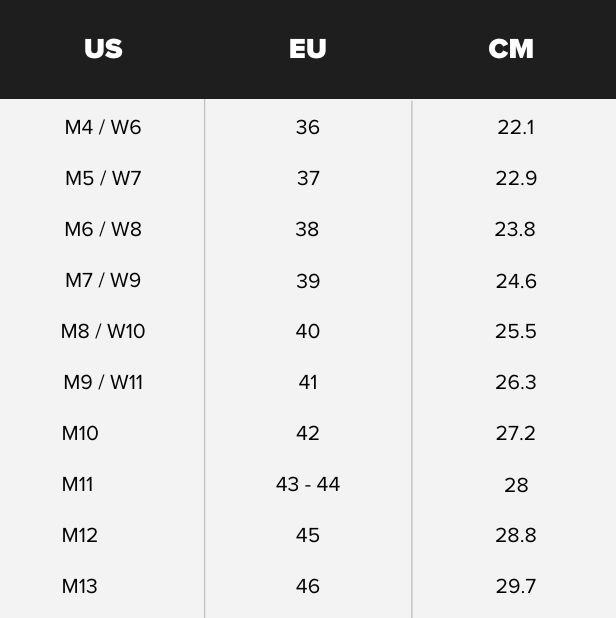Select EU size 46 cell
Screen dimensions: 616x618
pos(308,586)
